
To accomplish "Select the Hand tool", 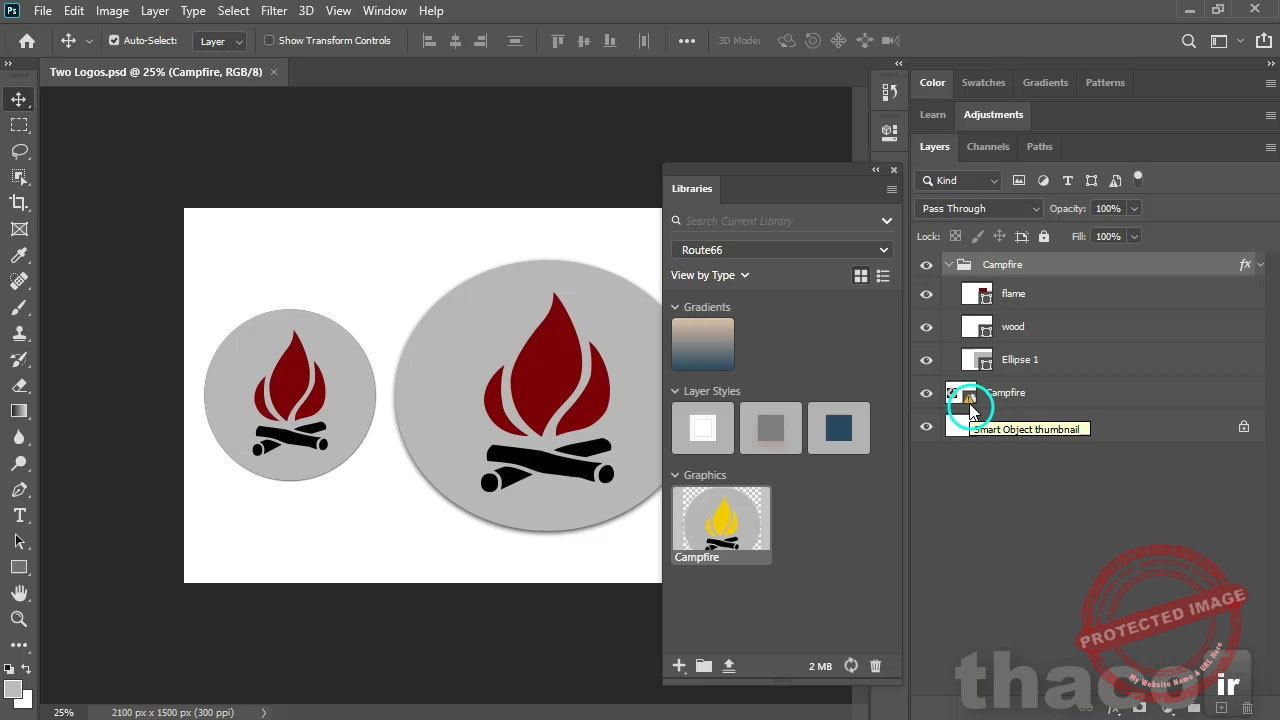I will (x=20, y=592).
